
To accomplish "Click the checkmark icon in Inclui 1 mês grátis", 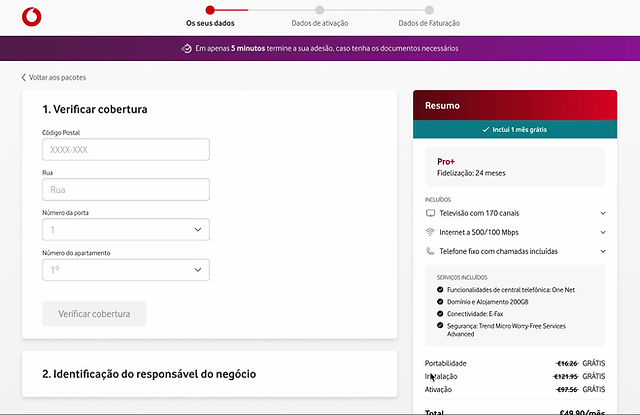I will tap(486, 129).
